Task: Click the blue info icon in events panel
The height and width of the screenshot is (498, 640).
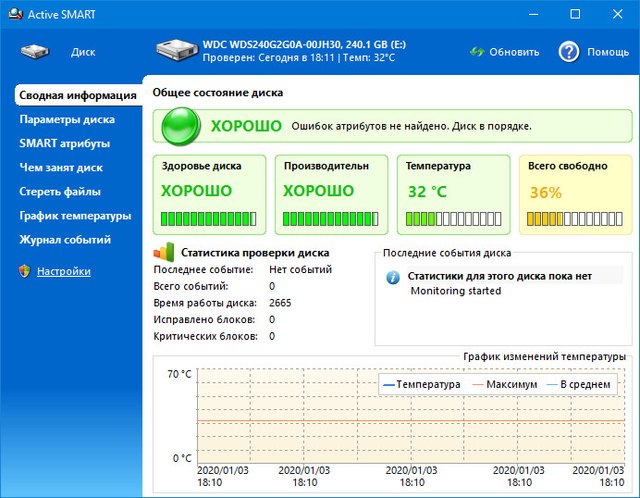Action: coord(393,277)
